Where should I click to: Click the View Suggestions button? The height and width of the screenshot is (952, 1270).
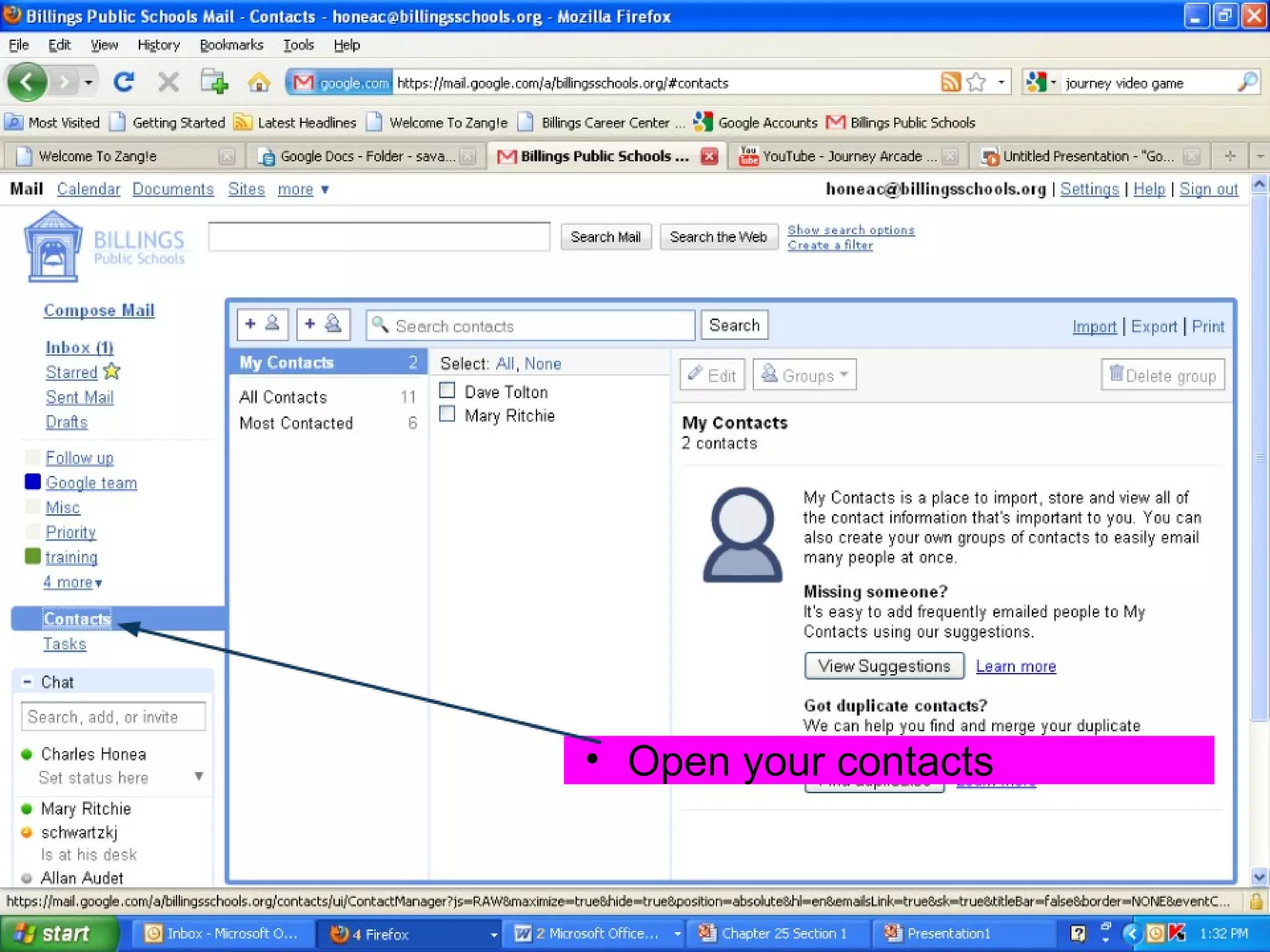884,666
